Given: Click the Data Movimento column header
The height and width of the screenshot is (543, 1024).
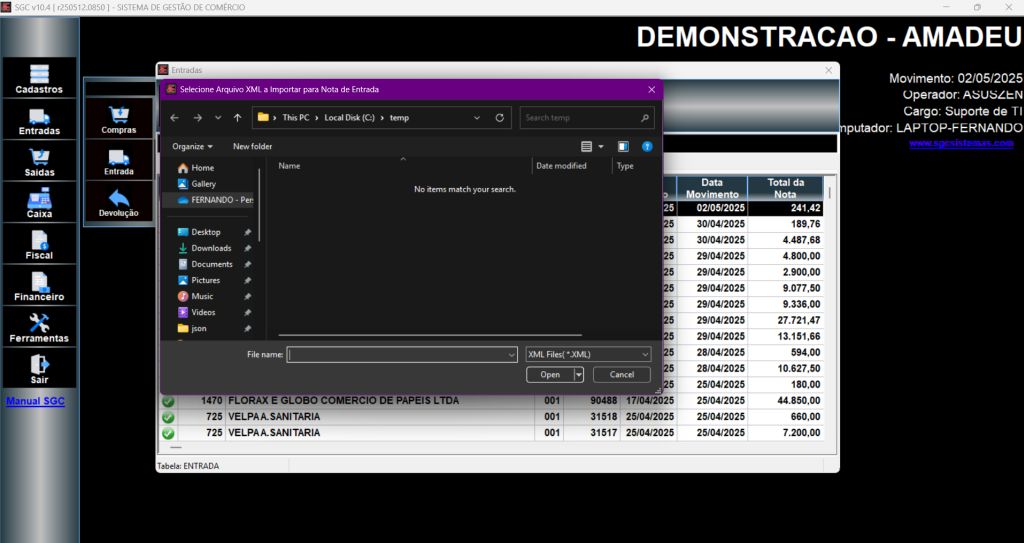Looking at the screenshot, I should point(712,188).
